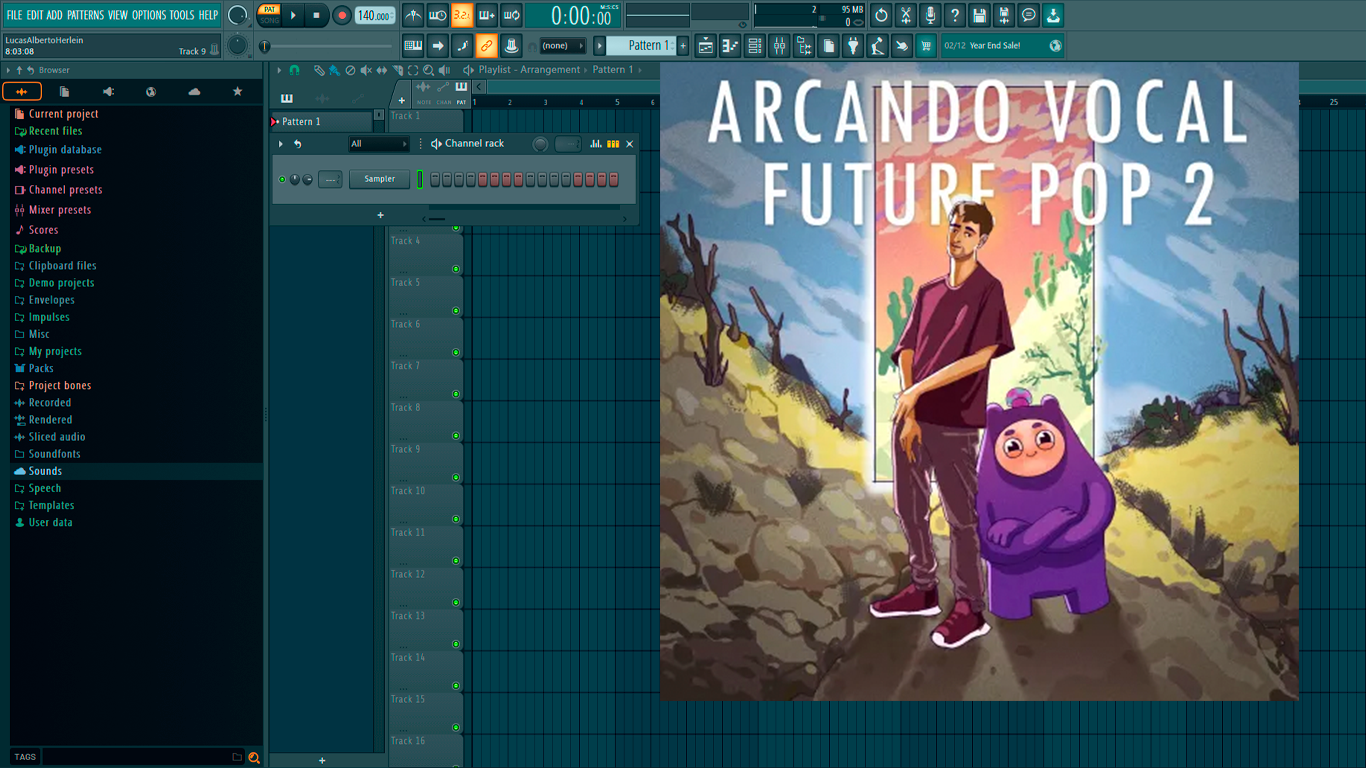Image resolution: width=1366 pixels, height=768 pixels.
Task: Toggle the metronome icon
Action: [413, 15]
